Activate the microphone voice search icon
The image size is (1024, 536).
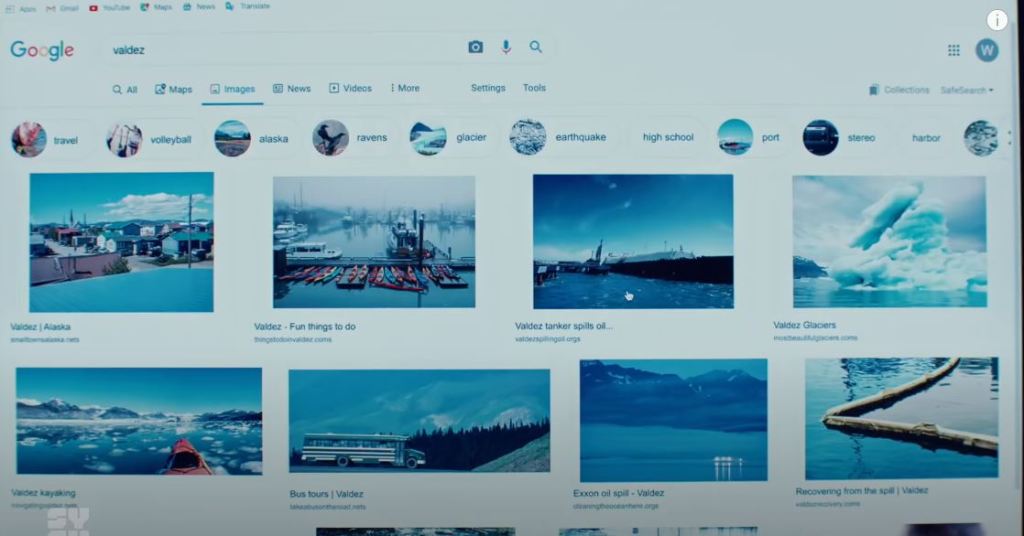[x=506, y=47]
